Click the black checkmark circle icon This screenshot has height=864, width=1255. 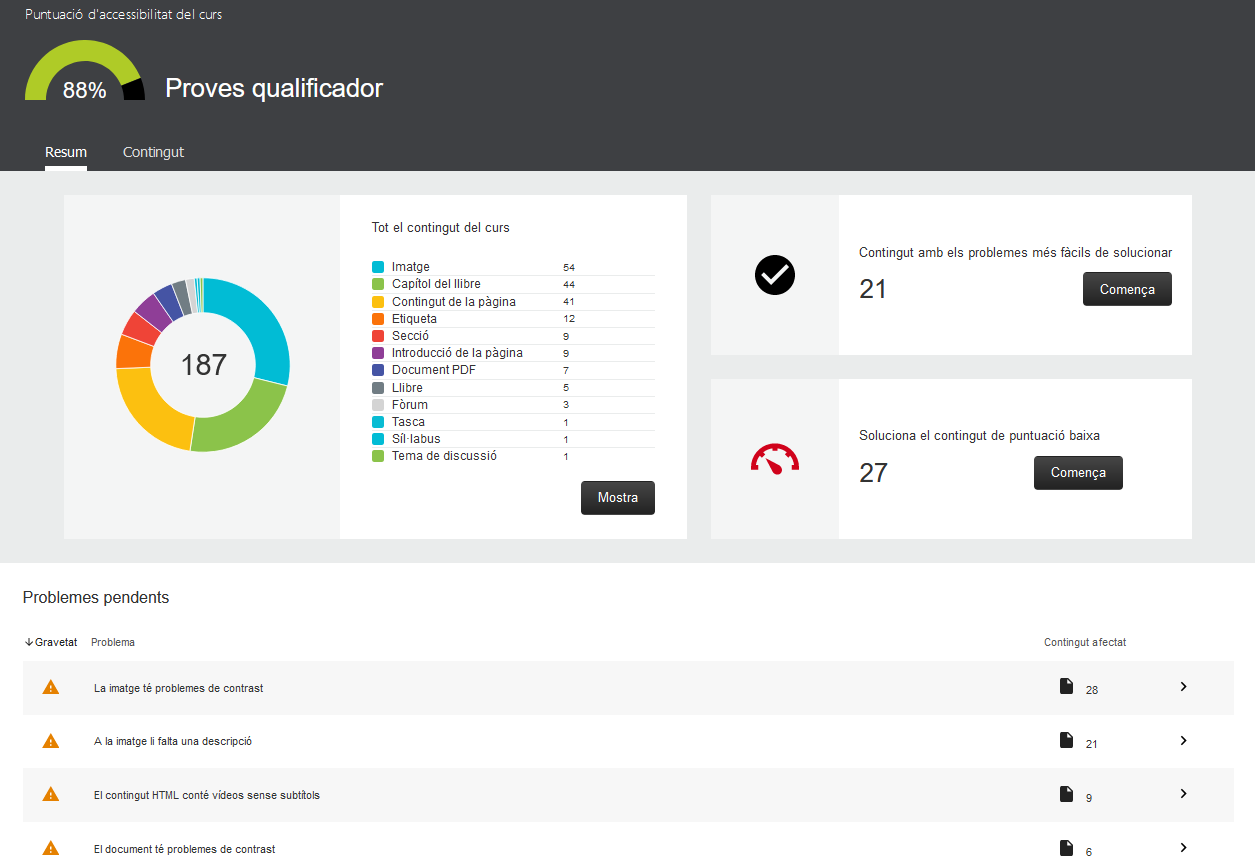[774, 275]
